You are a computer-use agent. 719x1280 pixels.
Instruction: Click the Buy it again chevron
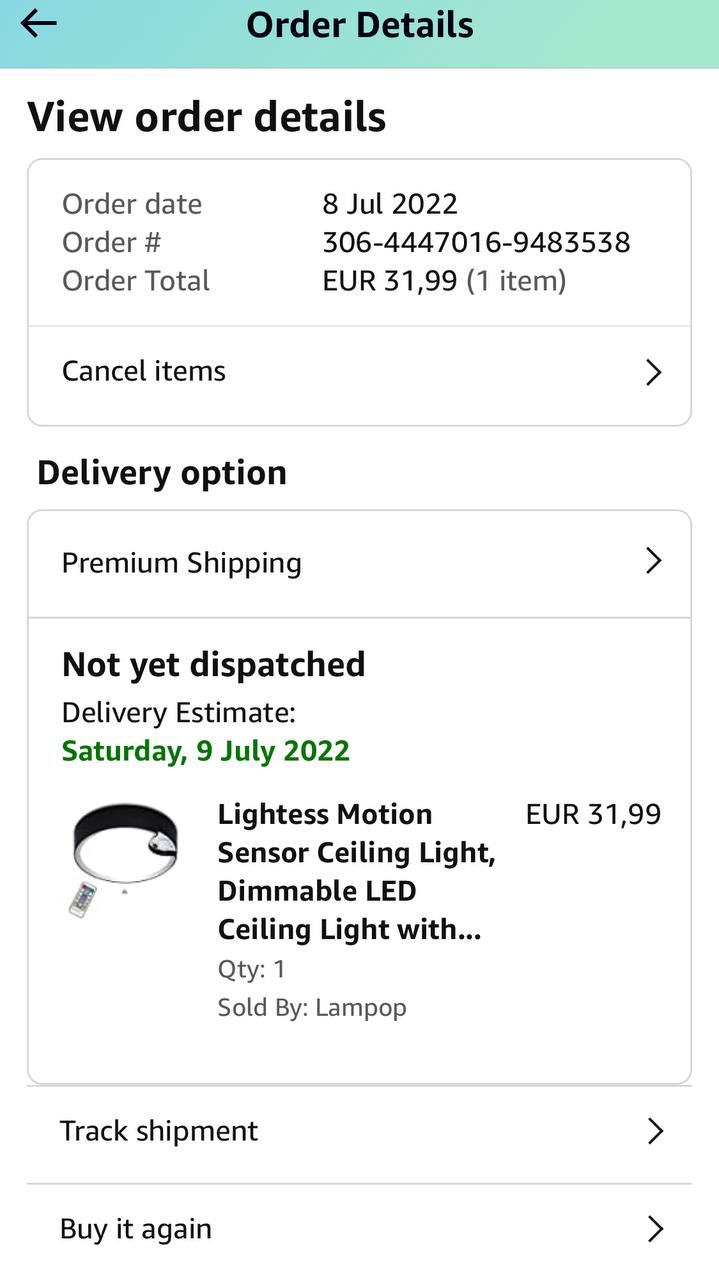click(x=655, y=1229)
